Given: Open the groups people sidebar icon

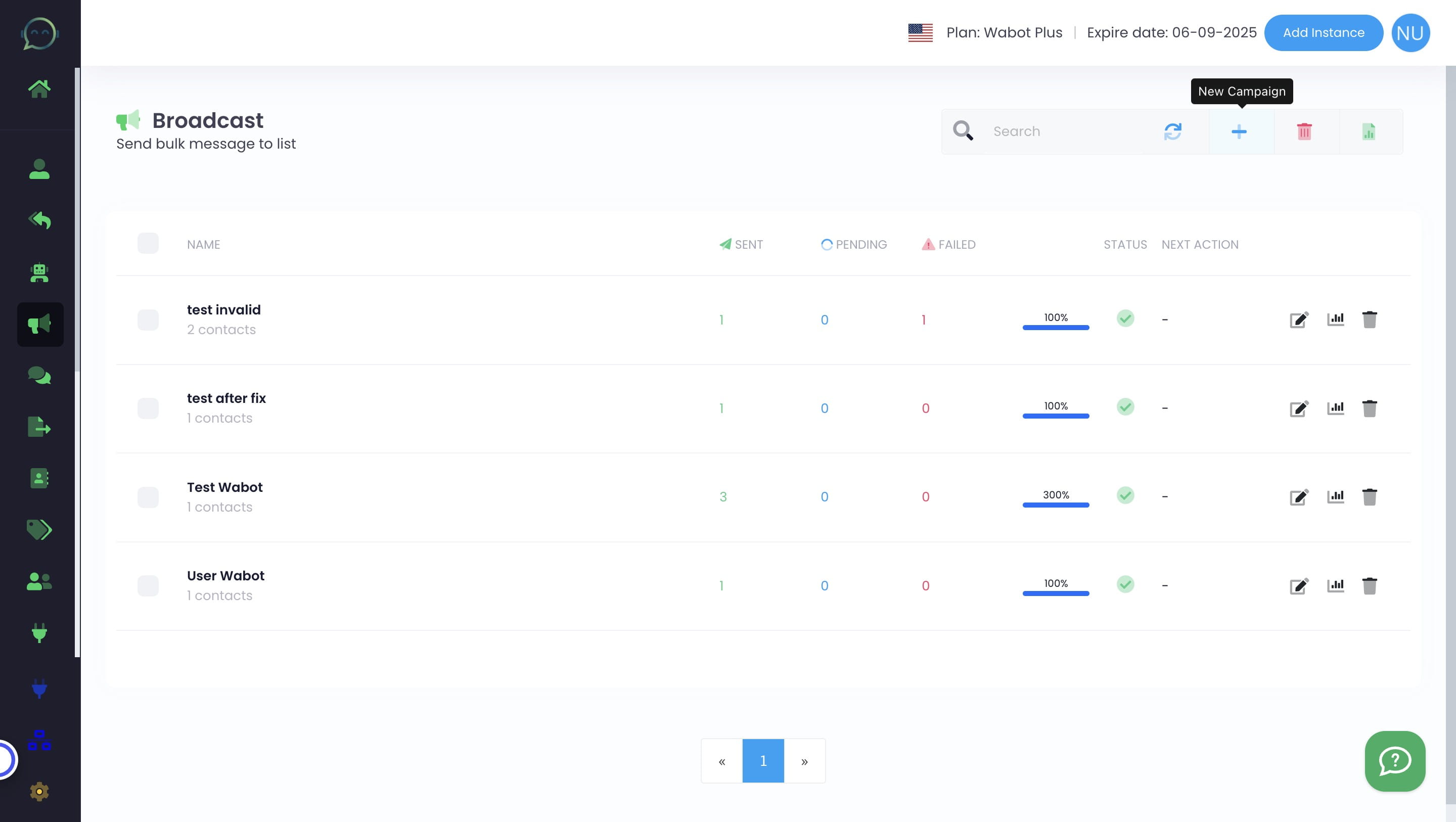Looking at the screenshot, I should [x=39, y=581].
